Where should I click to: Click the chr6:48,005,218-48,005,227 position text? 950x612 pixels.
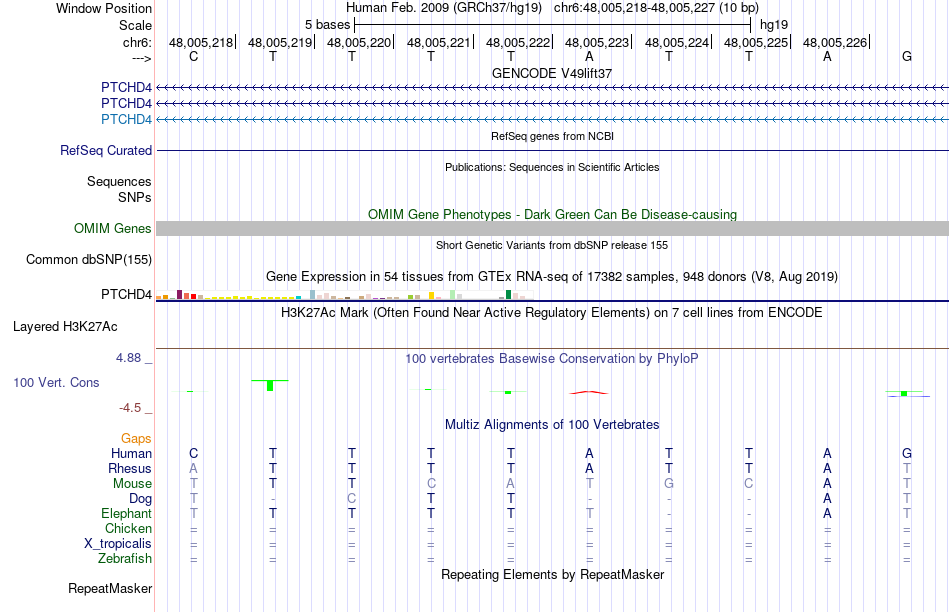point(656,8)
